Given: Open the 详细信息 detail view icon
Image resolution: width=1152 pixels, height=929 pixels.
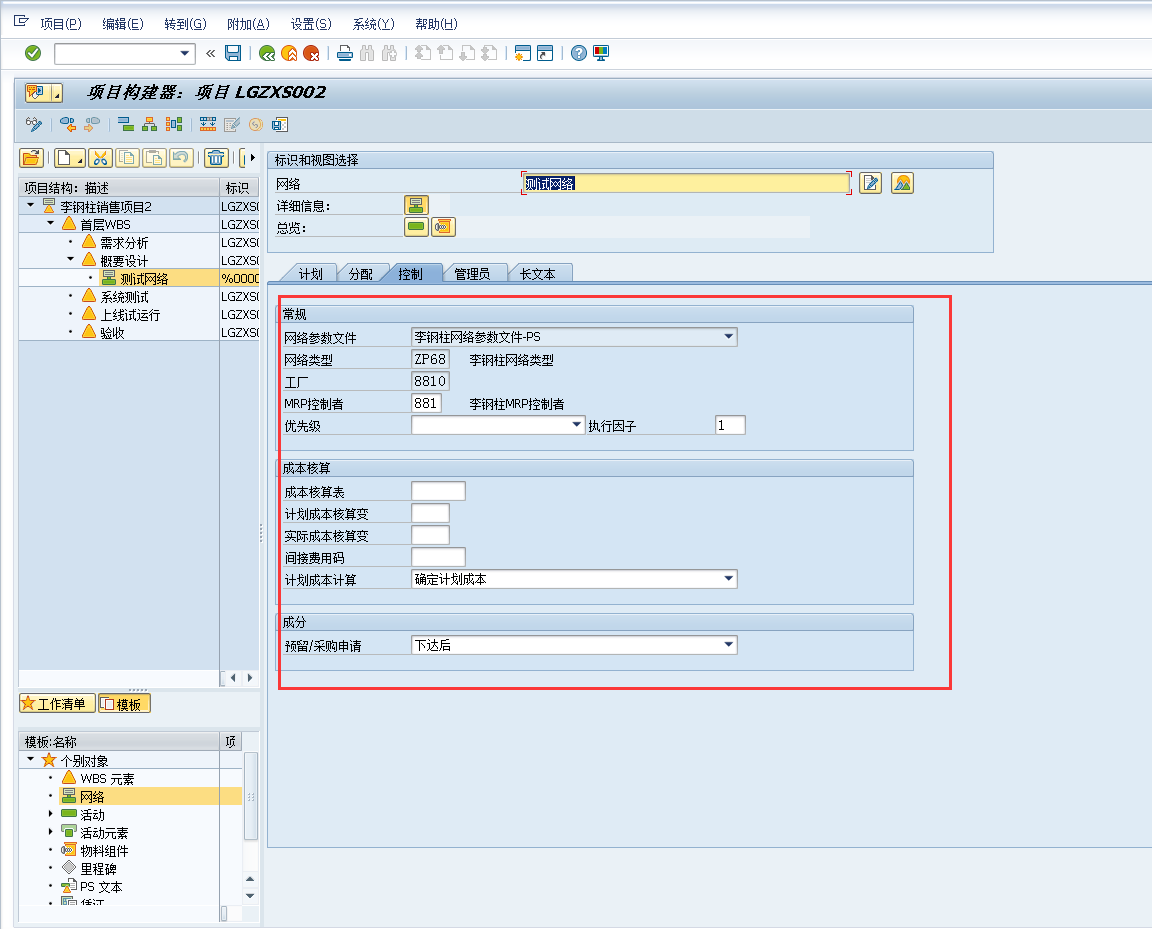Looking at the screenshot, I should 415,204.
